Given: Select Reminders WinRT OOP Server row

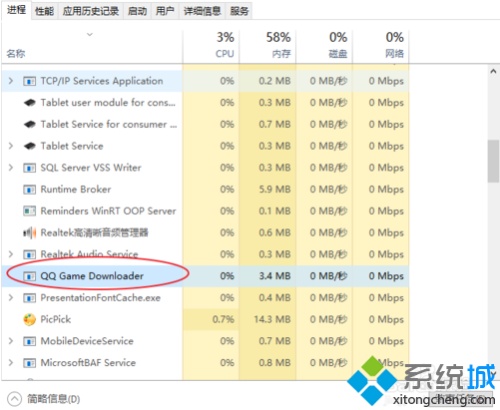Looking at the screenshot, I should (x=205, y=211).
